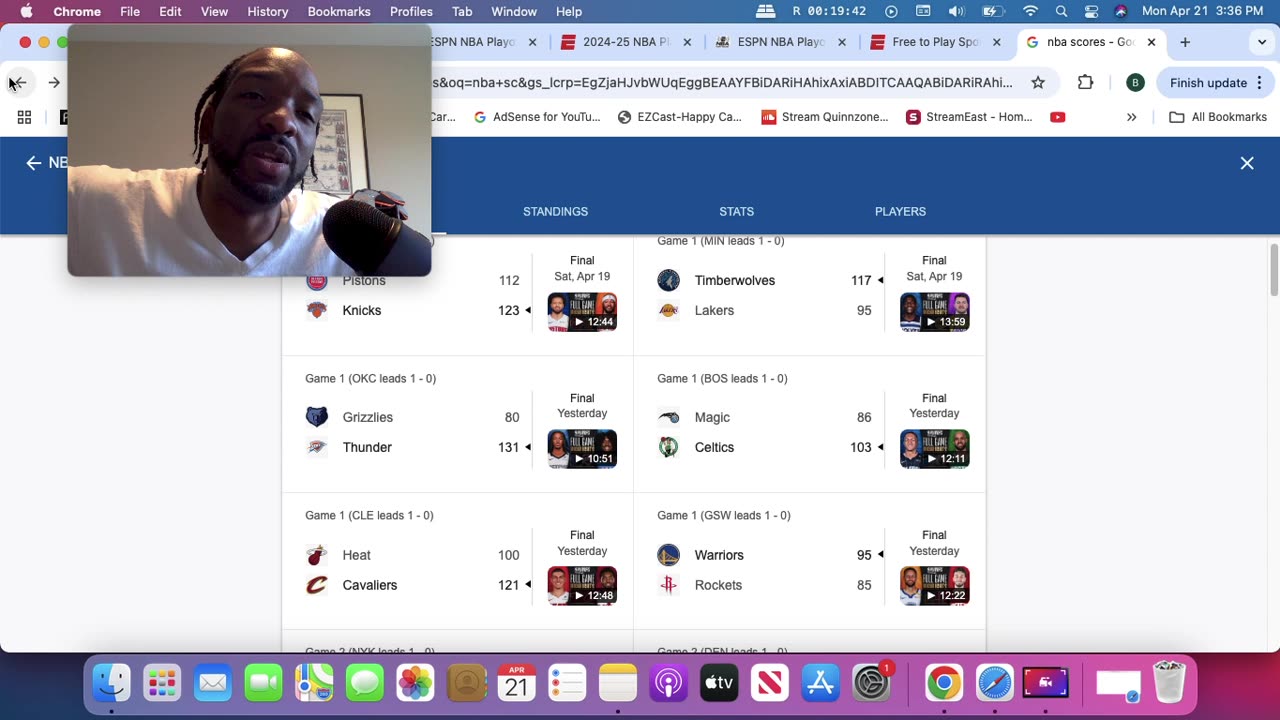Open App Store in the Dock
Image resolution: width=1280 pixels, height=720 pixels.
click(x=821, y=683)
